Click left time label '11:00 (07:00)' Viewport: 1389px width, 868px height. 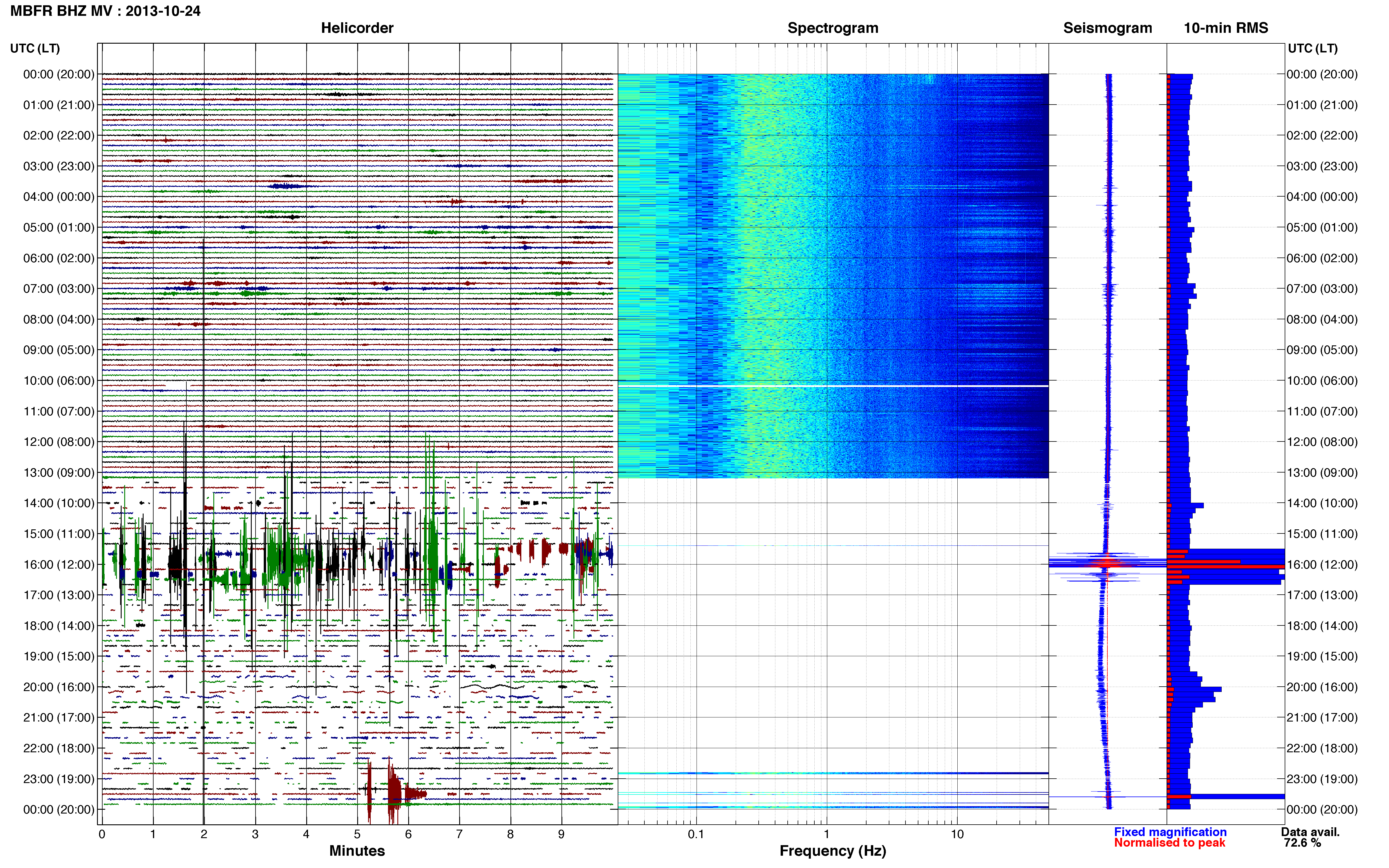tap(59, 411)
